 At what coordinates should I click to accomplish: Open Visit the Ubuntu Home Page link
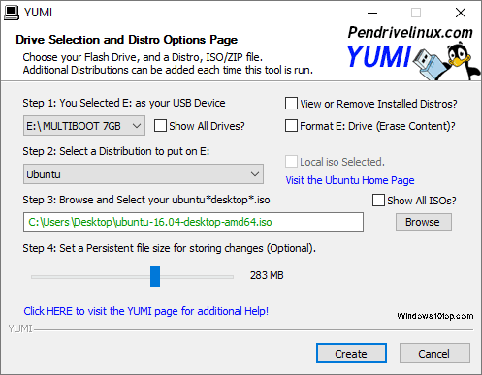(350, 180)
